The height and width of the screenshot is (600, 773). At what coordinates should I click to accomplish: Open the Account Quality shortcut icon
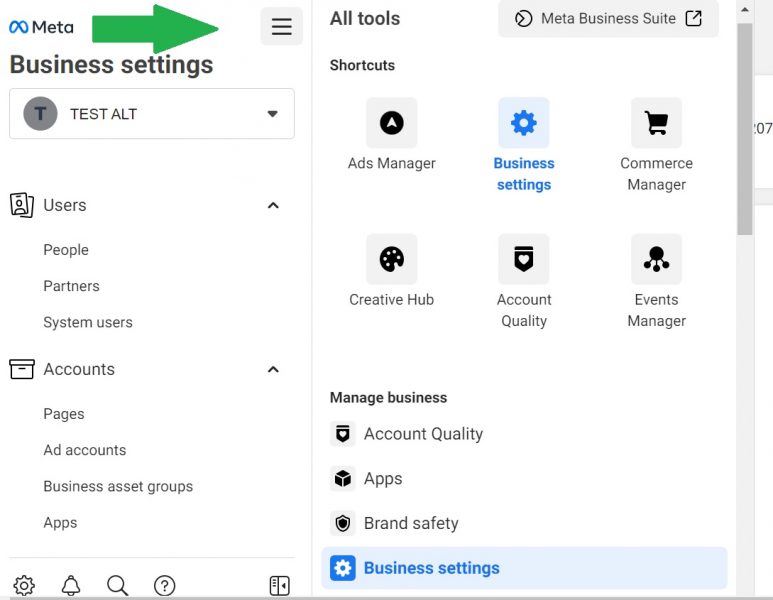tap(523, 259)
